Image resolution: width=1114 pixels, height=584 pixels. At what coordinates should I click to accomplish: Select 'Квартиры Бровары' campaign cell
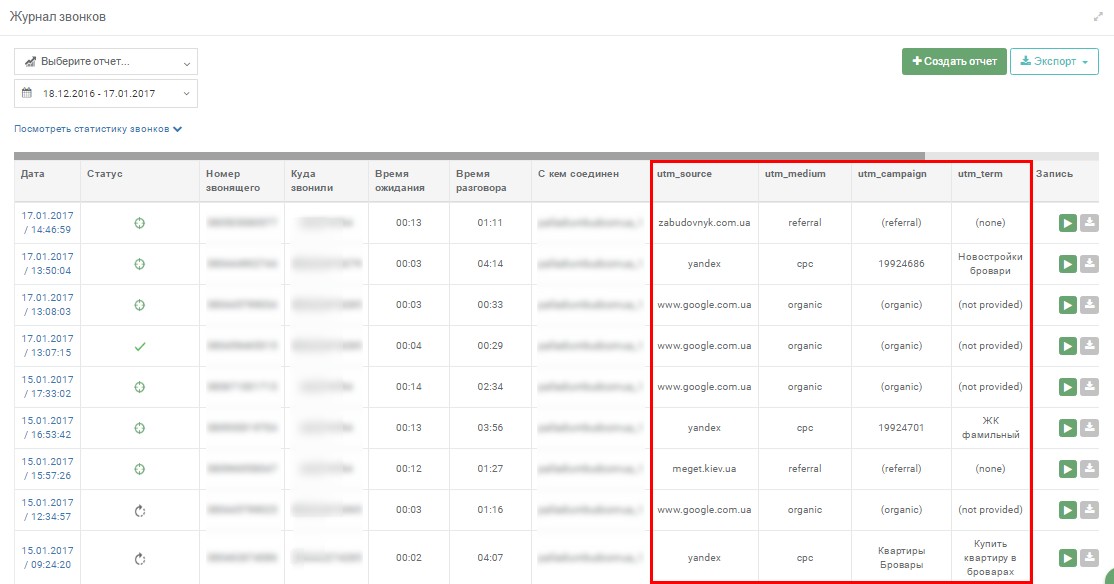pyautogui.click(x=901, y=558)
